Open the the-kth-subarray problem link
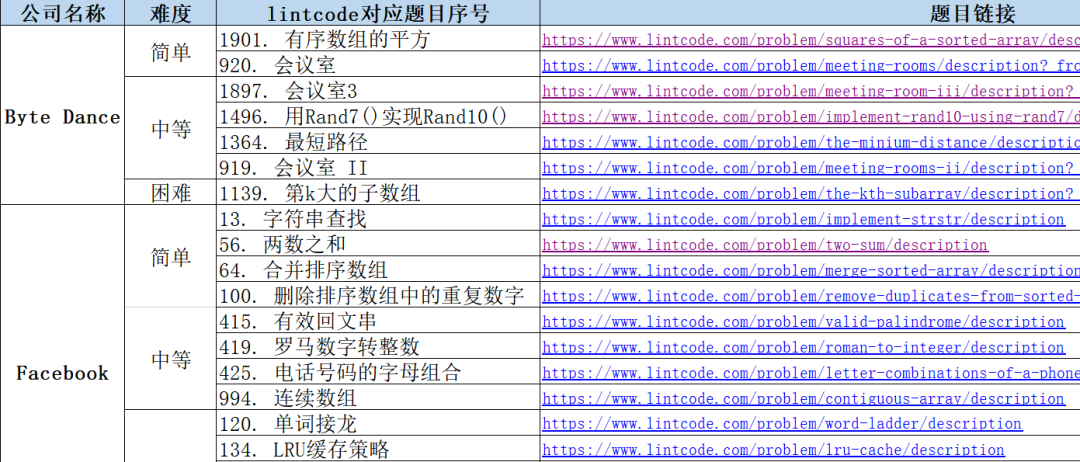The height and width of the screenshot is (462, 1080). pos(811,194)
